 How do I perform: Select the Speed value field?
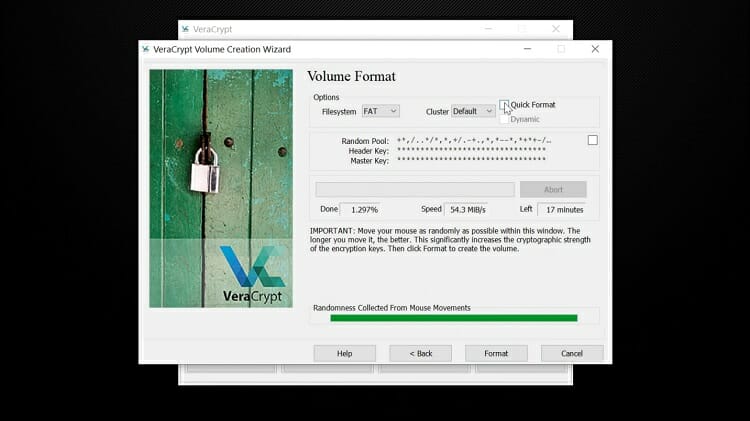pyautogui.click(x=466, y=209)
